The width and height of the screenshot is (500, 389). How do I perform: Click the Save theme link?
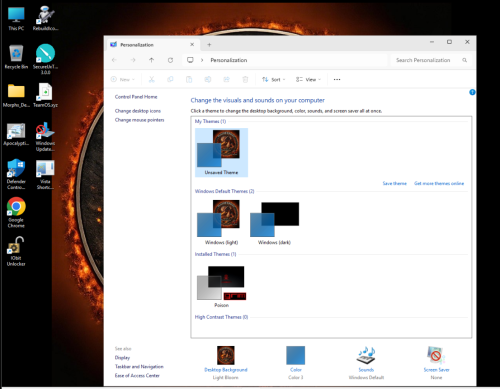[394, 183]
